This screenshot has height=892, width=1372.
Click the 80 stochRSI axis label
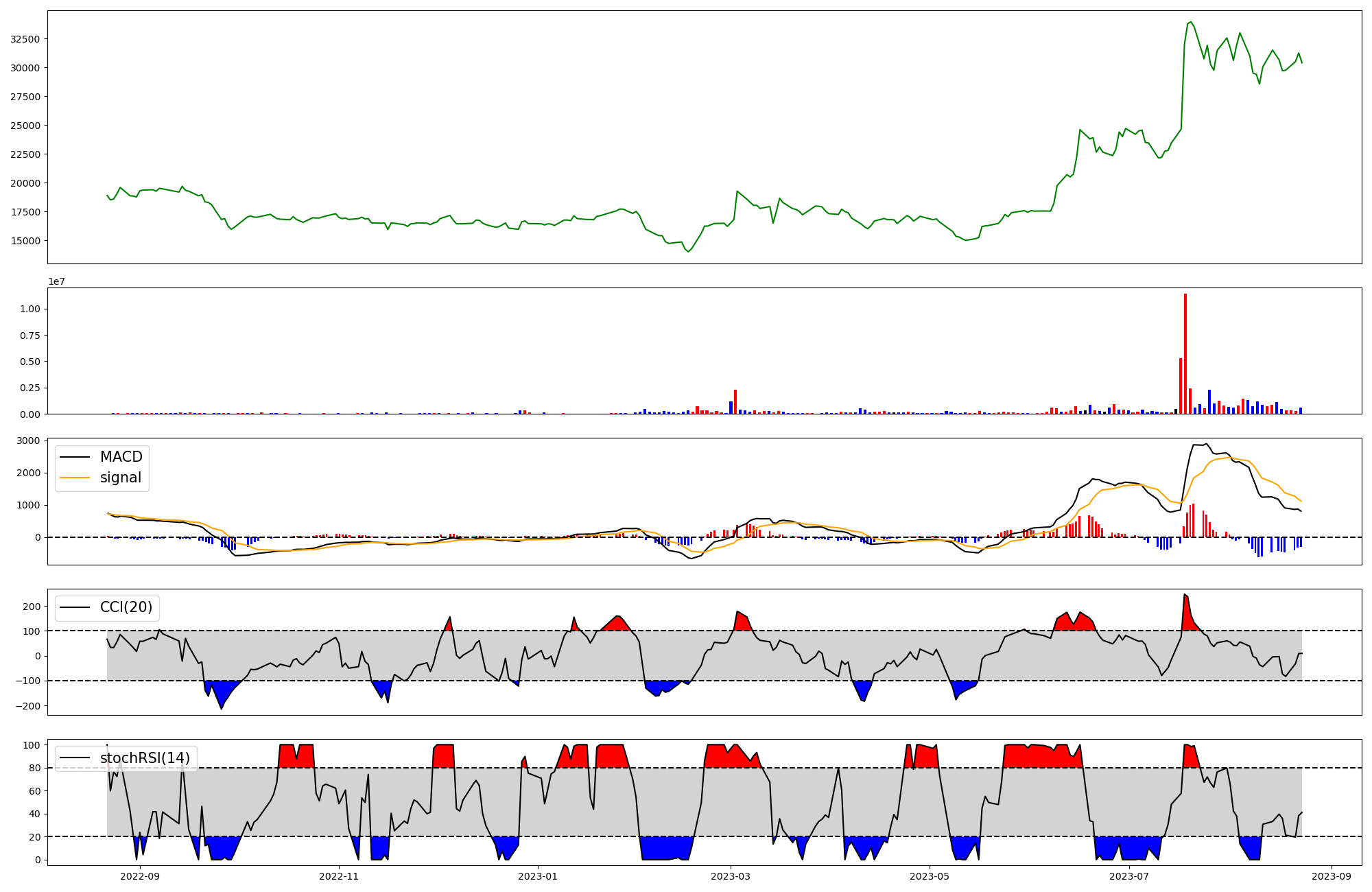35,768
